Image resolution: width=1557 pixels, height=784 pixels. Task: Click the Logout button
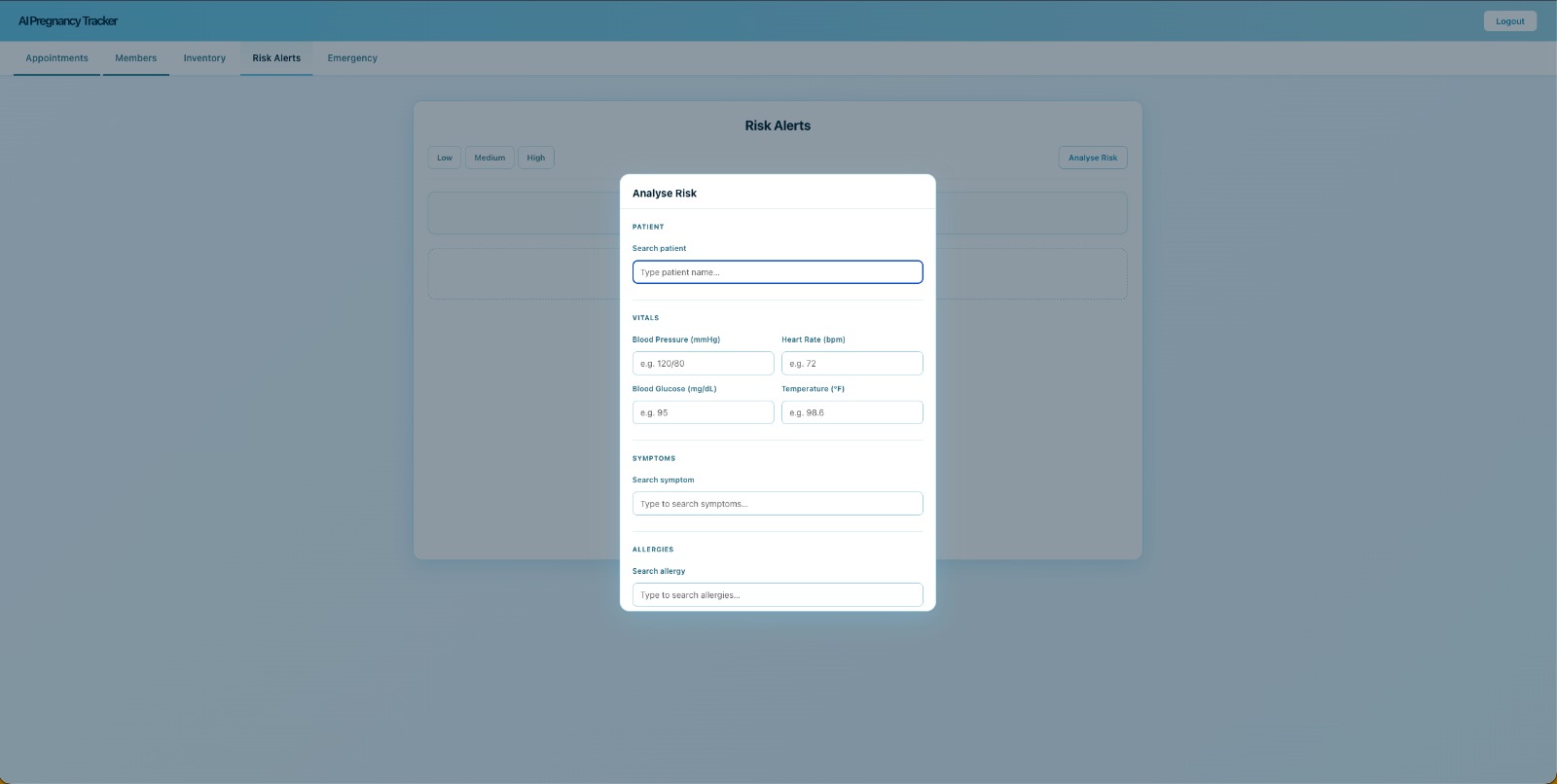tap(1510, 21)
